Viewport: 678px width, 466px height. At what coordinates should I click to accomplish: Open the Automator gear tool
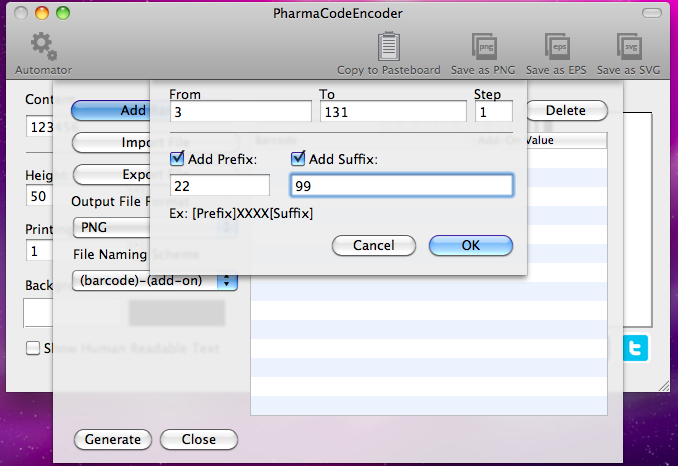click(43, 54)
